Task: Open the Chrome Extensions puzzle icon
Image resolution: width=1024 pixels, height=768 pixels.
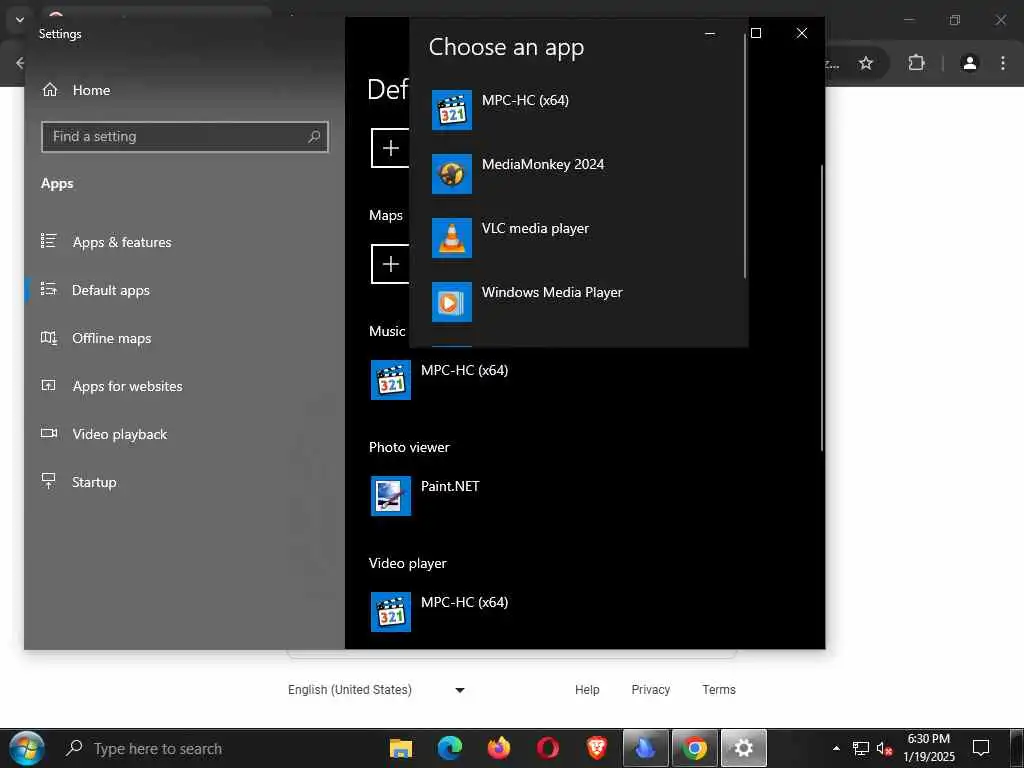Action: click(916, 63)
